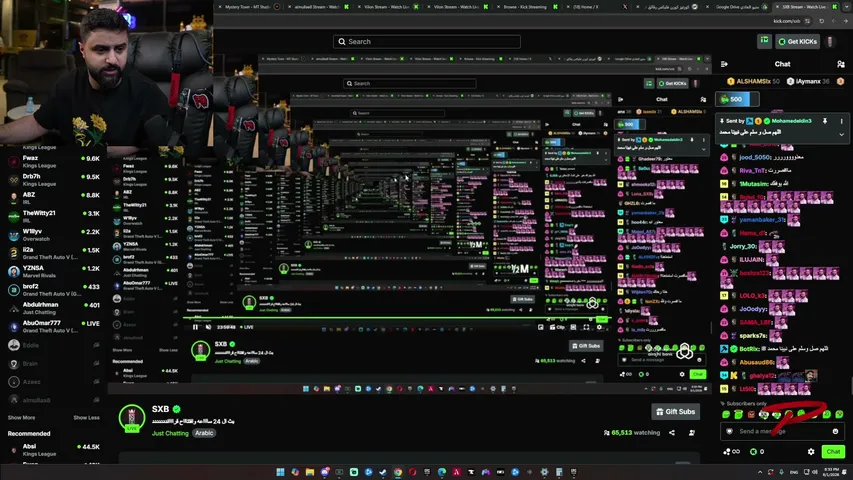Click the Gift Subs button beside 65,513 watching
853x480 pixels.
[676, 412]
